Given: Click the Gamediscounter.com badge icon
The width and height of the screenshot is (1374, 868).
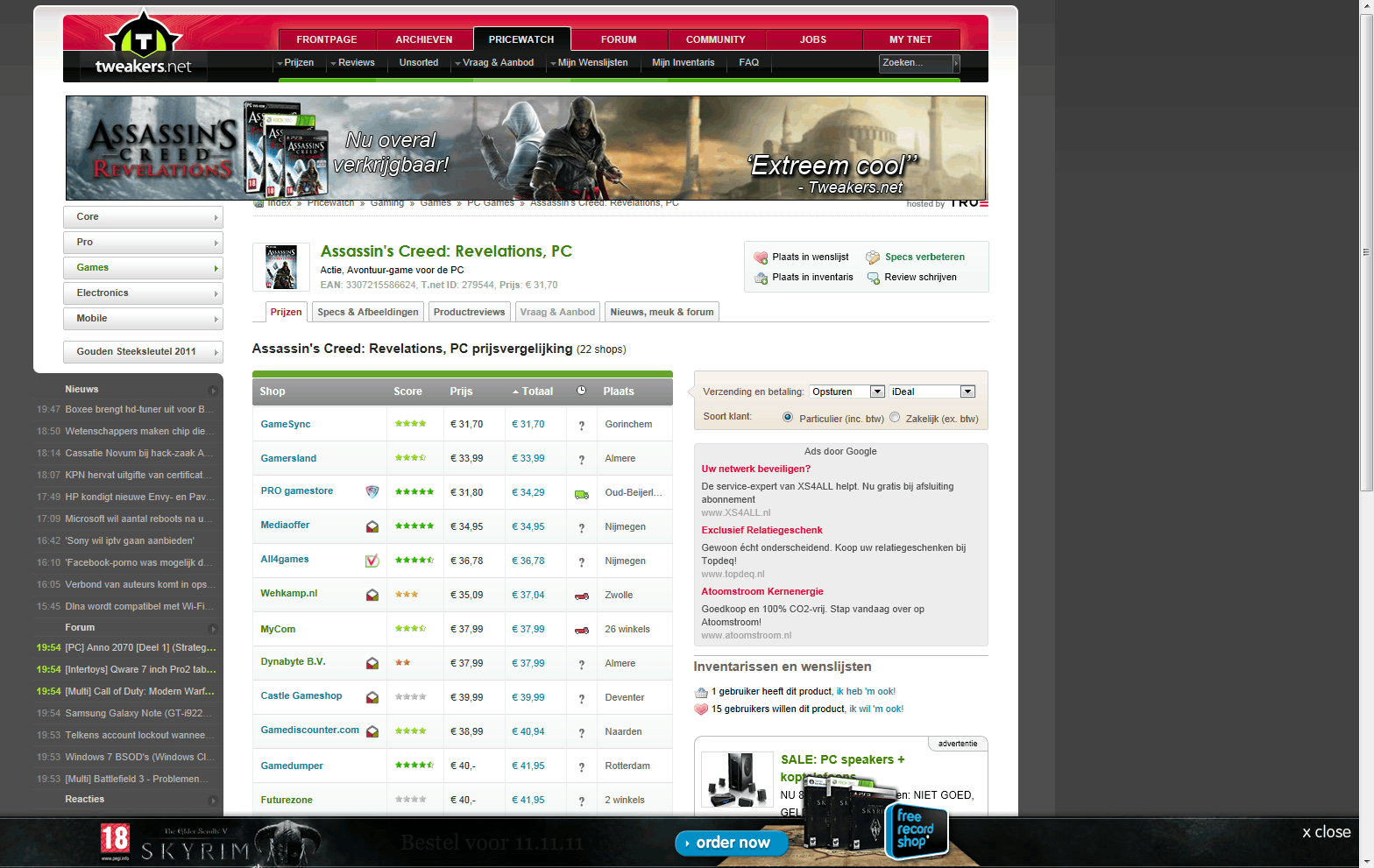Looking at the screenshot, I should click(372, 731).
